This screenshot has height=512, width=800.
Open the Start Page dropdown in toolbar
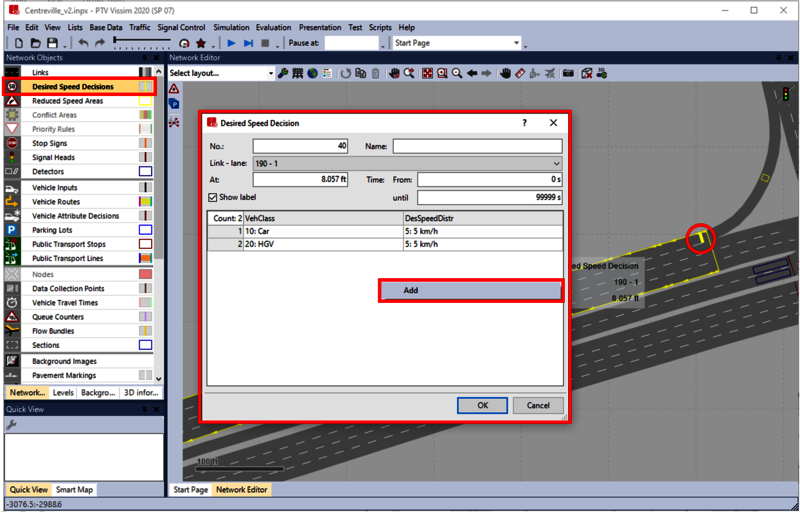pyautogui.click(x=516, y=44)
